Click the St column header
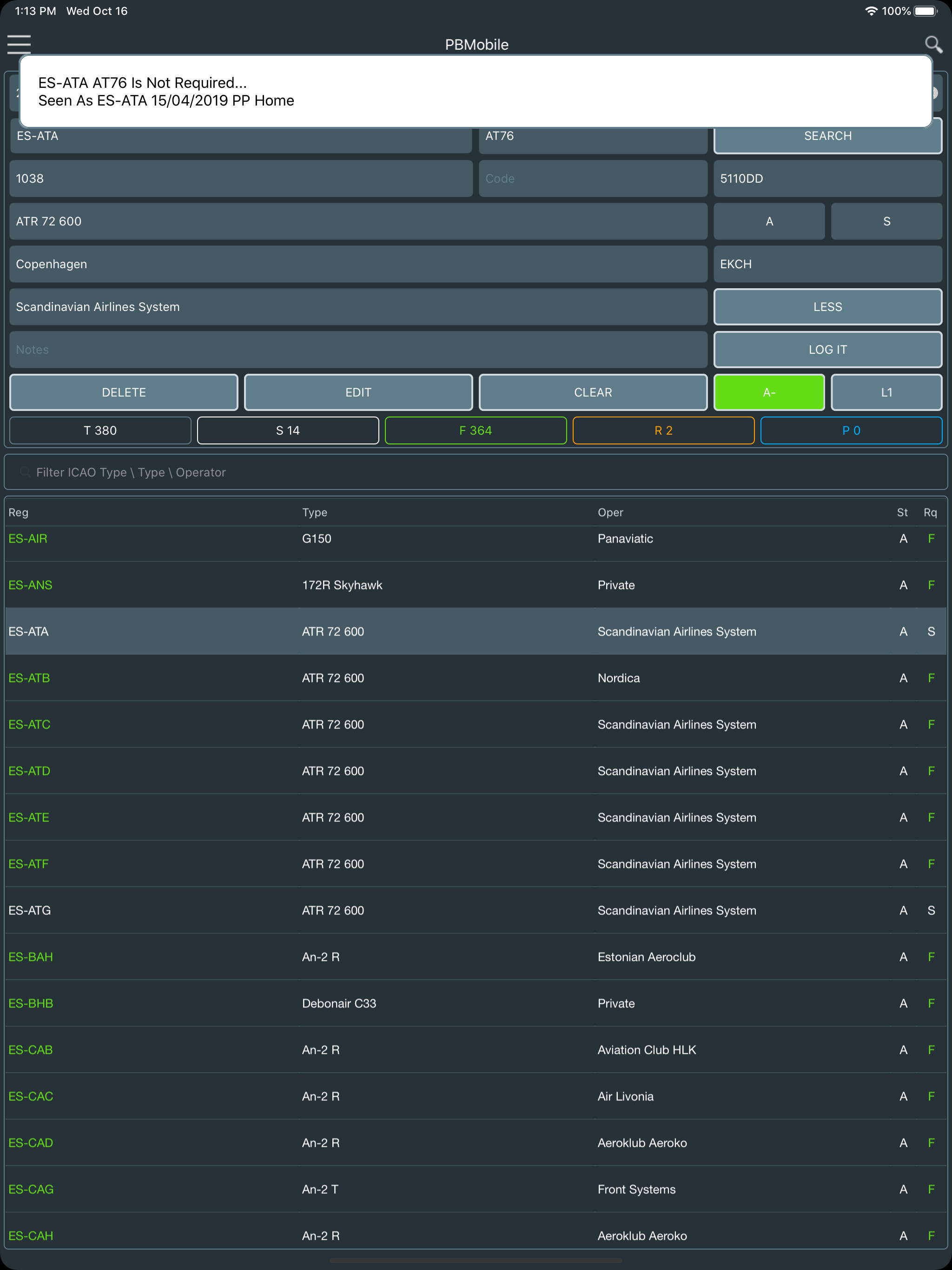 tap(902, 512)
